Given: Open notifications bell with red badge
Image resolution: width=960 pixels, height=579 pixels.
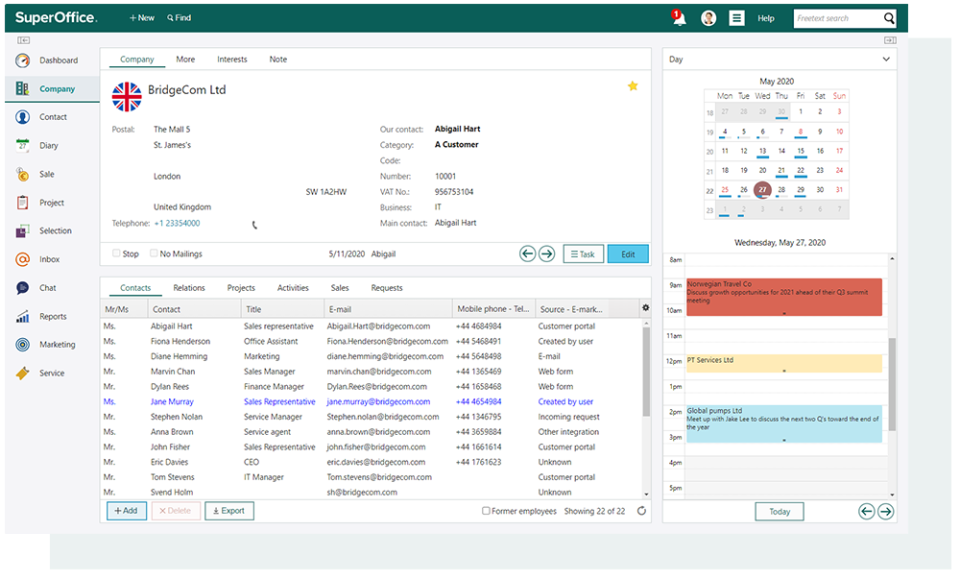Looking at the screenshot, I should tap(678, 18).
